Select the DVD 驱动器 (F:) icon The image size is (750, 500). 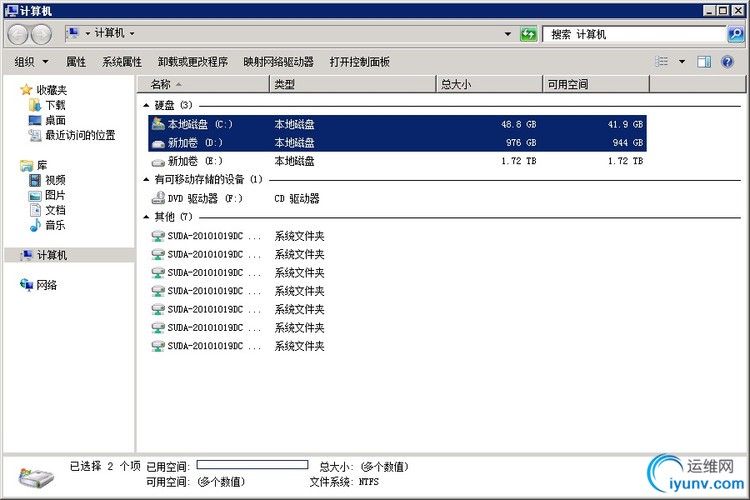tap(158, 198)
